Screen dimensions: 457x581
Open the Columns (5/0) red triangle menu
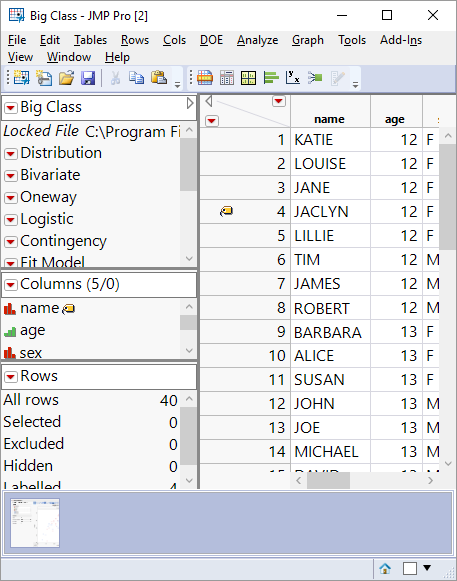click(x=11, y=285)
